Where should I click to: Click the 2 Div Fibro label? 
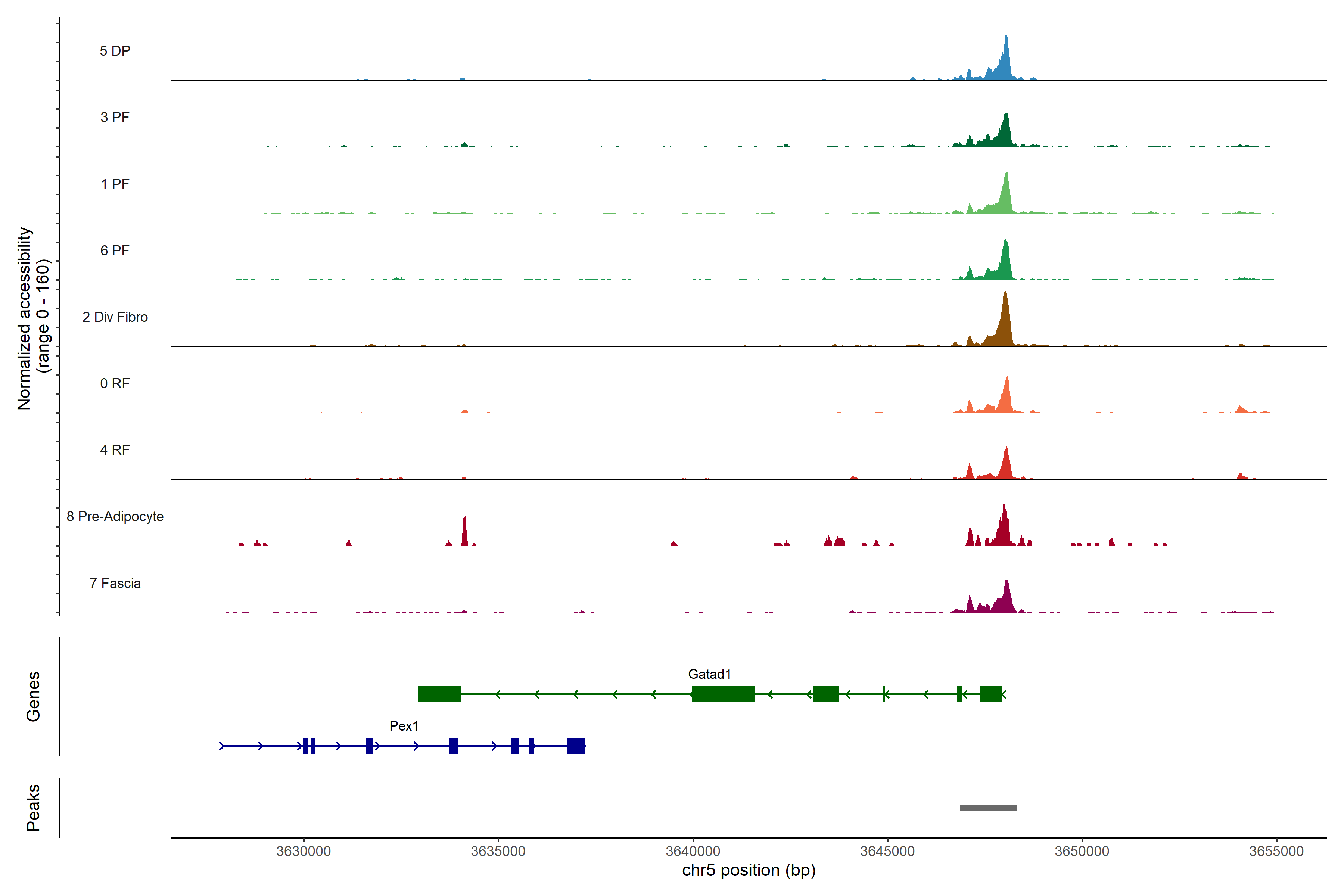click(x=115, y=317)
